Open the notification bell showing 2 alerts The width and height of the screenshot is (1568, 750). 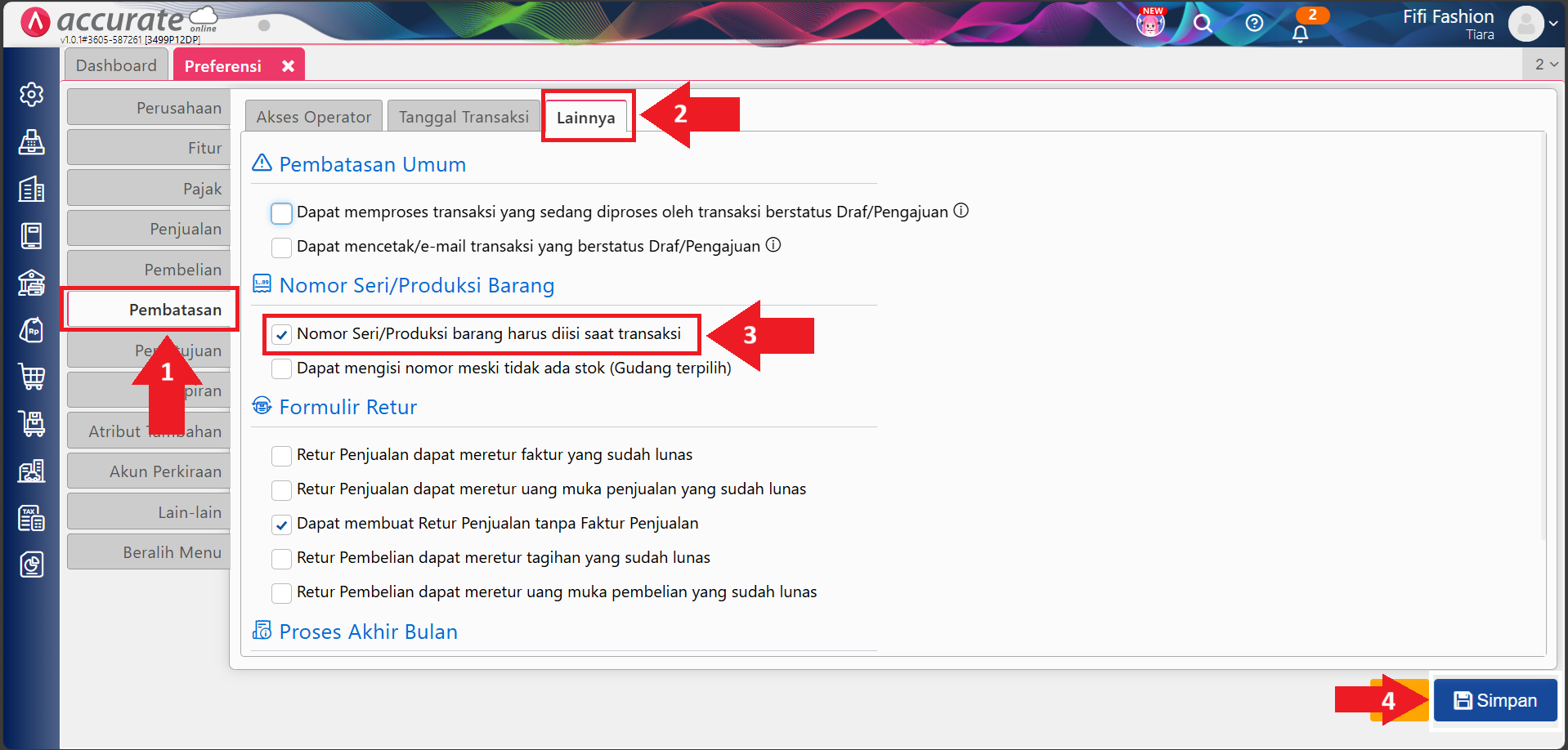pyautogui.click(x=1300, y=33)
